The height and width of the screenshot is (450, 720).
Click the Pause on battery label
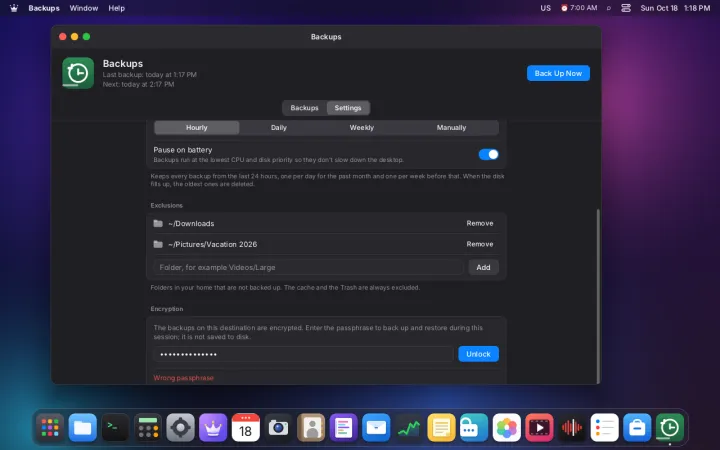click(x=183, y=150)
